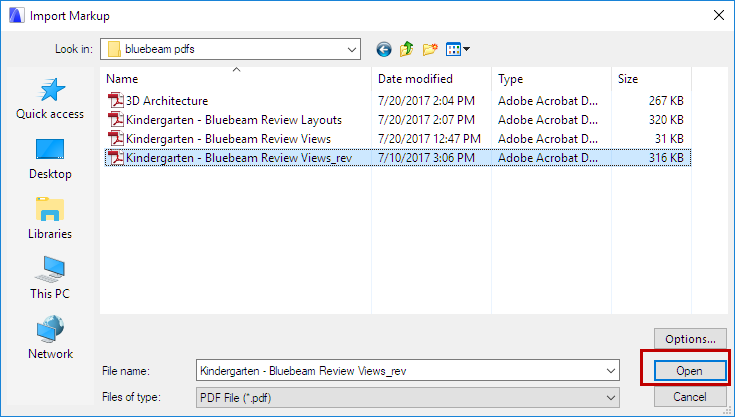
Task: Go back to the last visited folder
Action: [x=383, y=49]
